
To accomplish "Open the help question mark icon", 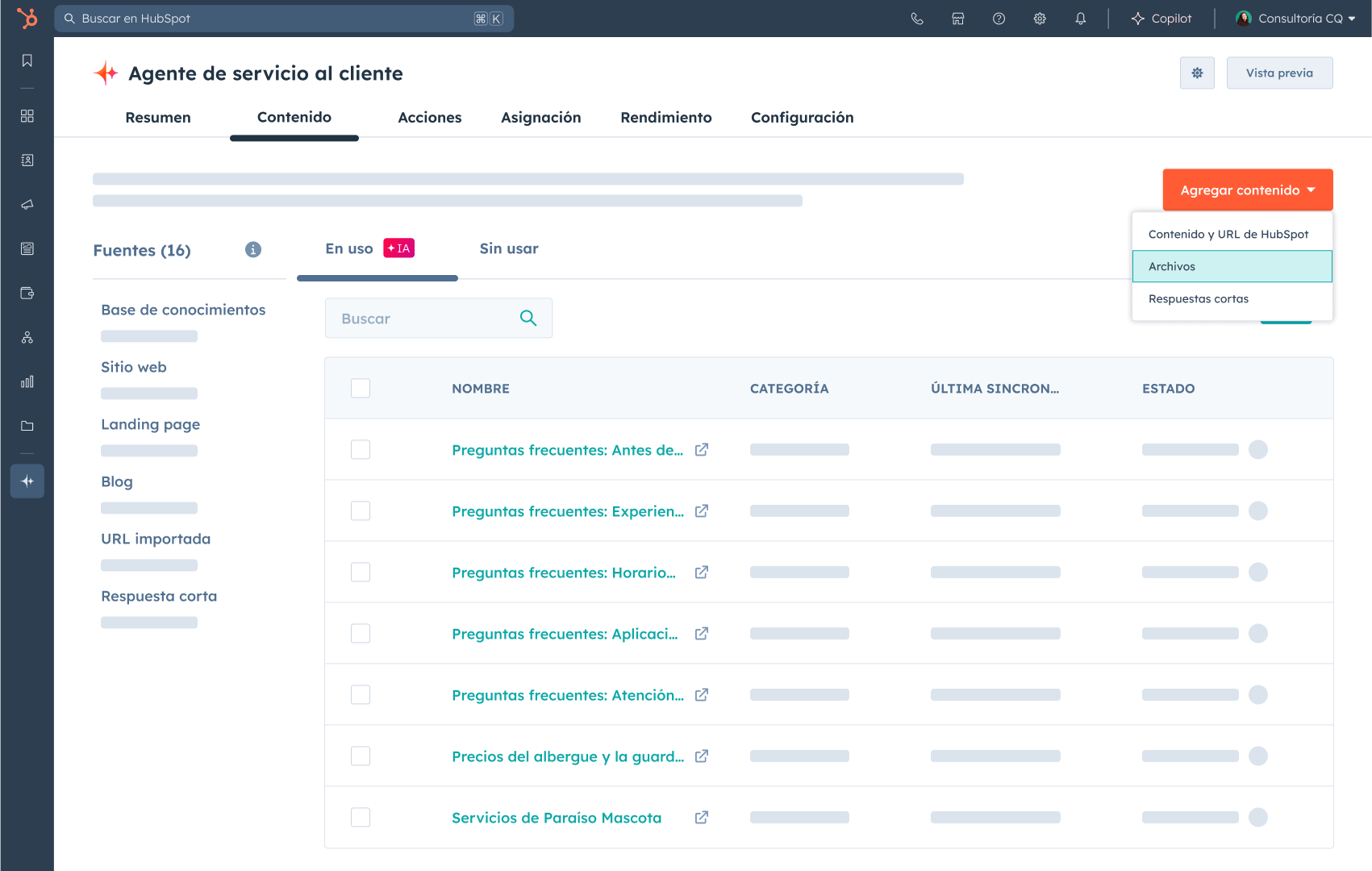I will tap(999, 19).
